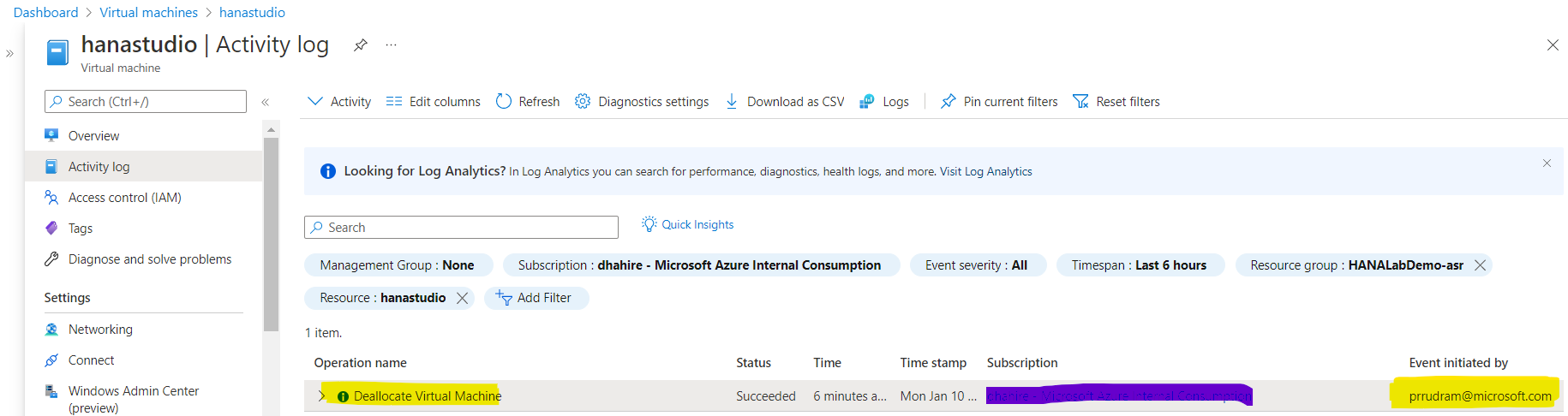Select Activity log in sidebar
Viewport: 1568px width, 416px height.
(144, 167)
